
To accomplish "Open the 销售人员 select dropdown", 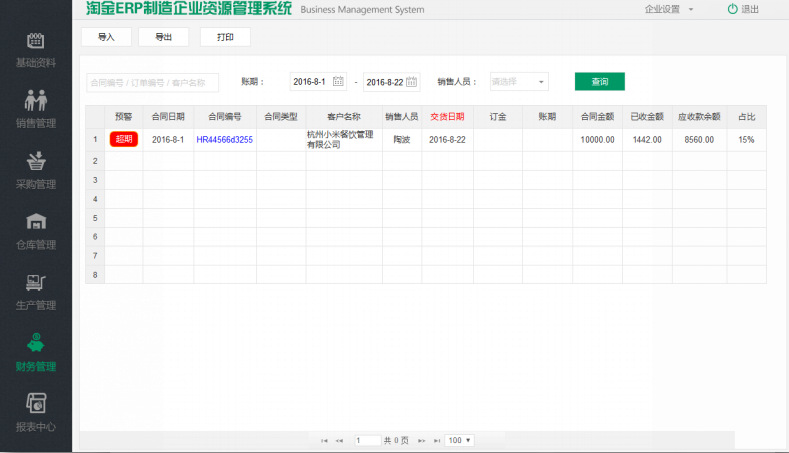I will (519, 82).
